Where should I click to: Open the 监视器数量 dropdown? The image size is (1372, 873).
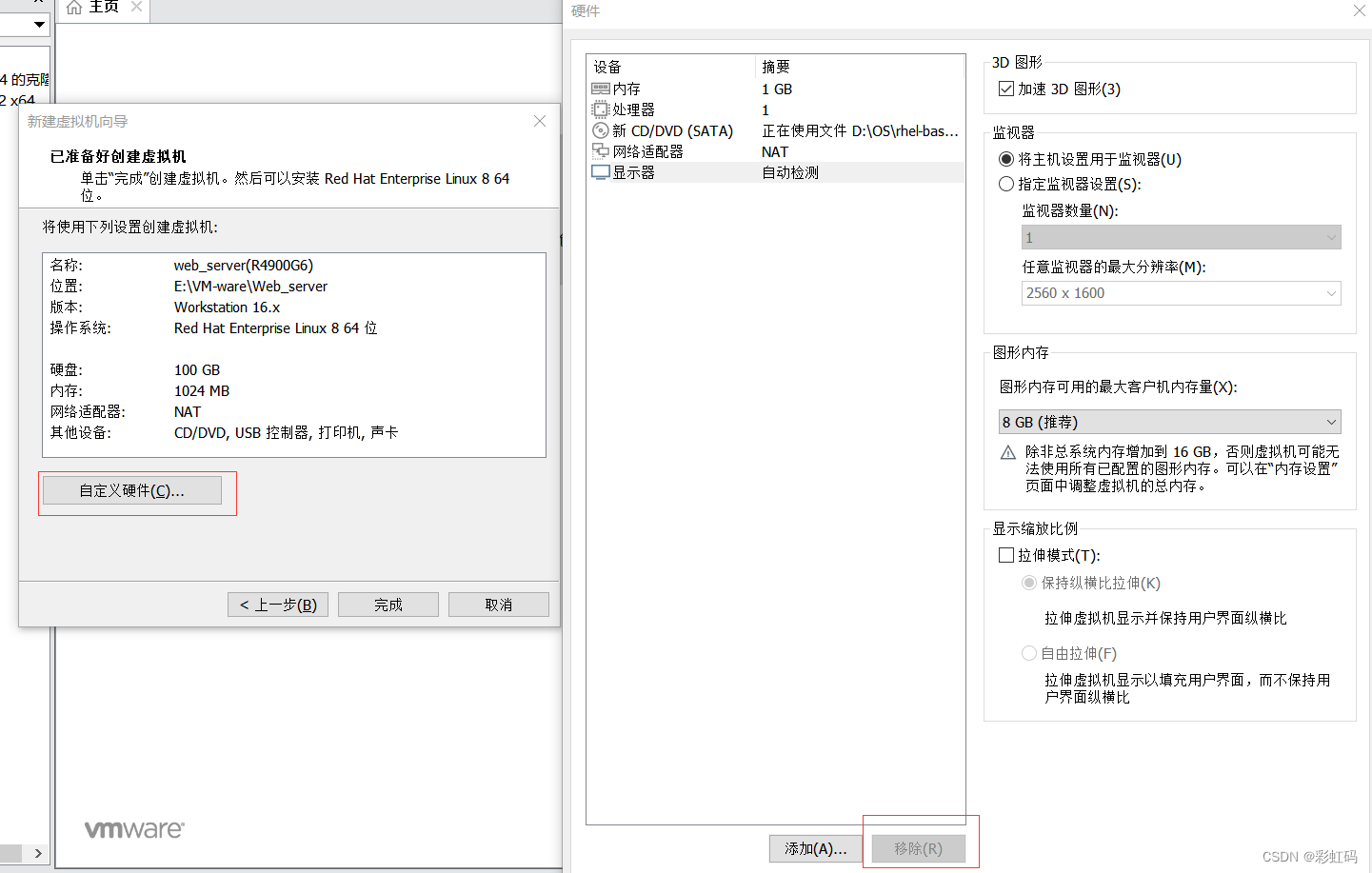pyautogui.click(x=1182, y=237)
